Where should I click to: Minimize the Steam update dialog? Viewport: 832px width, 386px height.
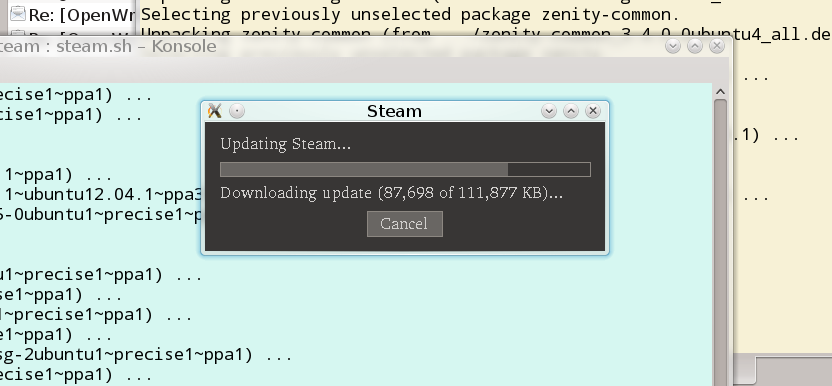coord(549,110)
